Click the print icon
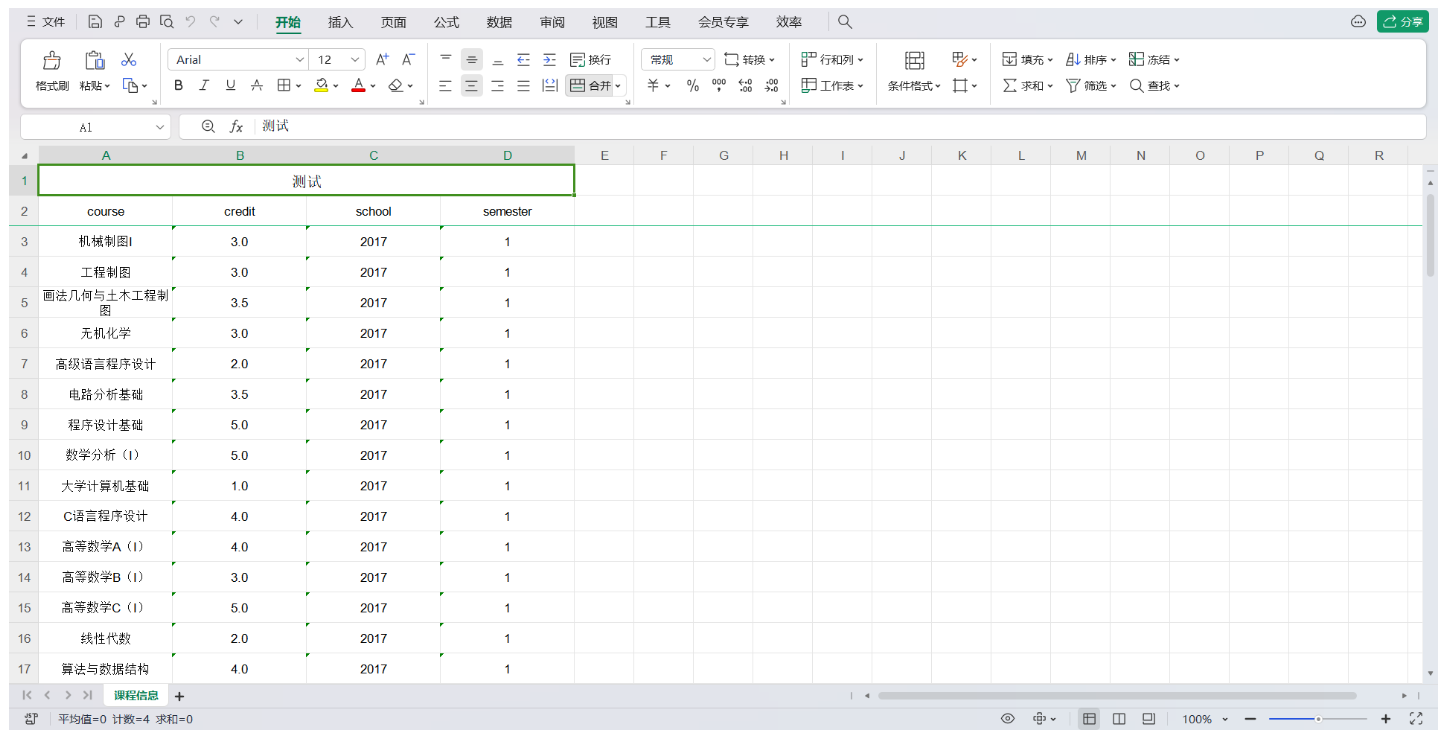 [x=143, y=22]
